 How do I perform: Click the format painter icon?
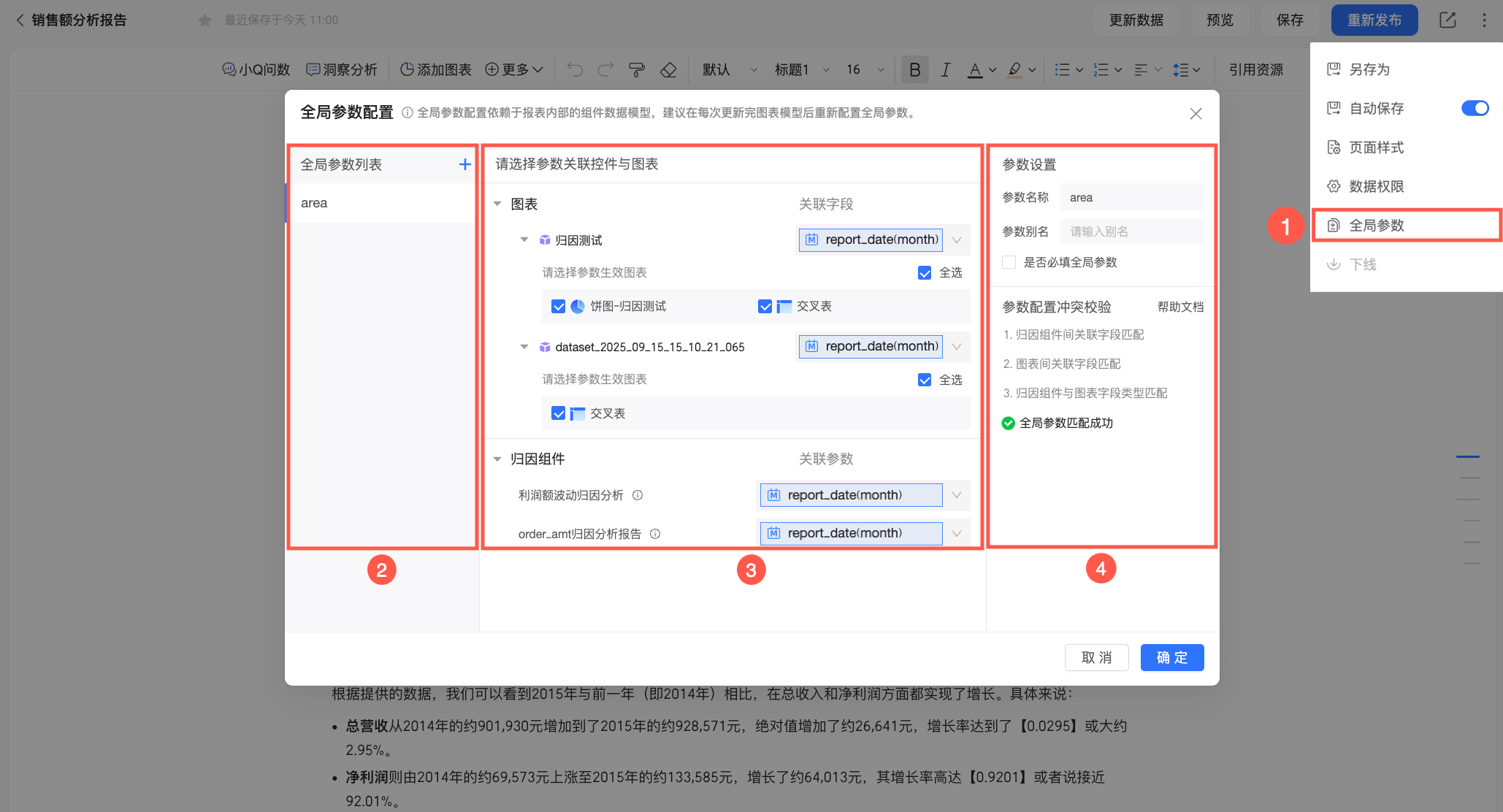coord(637,69)
